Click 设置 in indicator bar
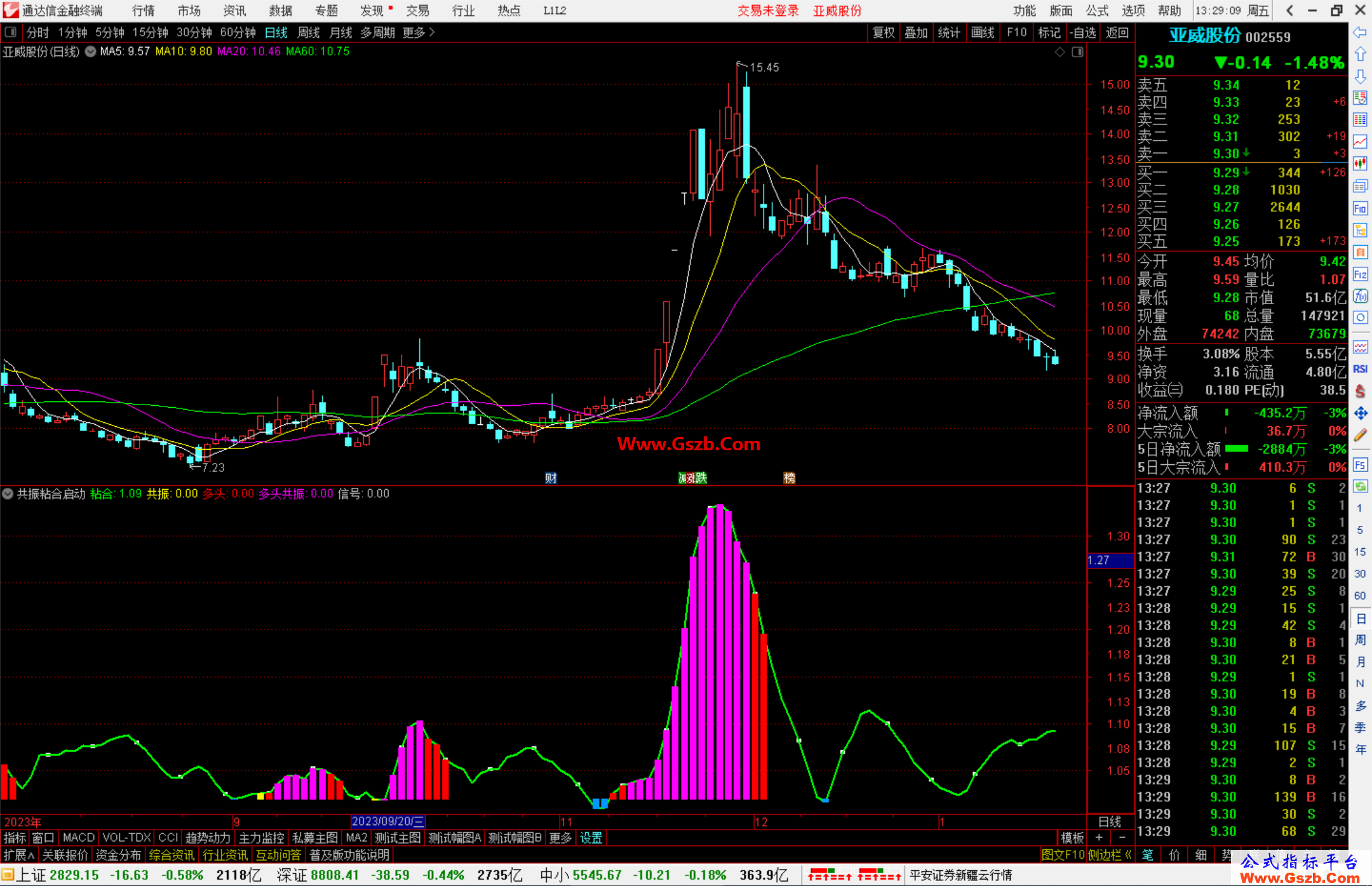Screen dimensions: 1372x886 591,838
